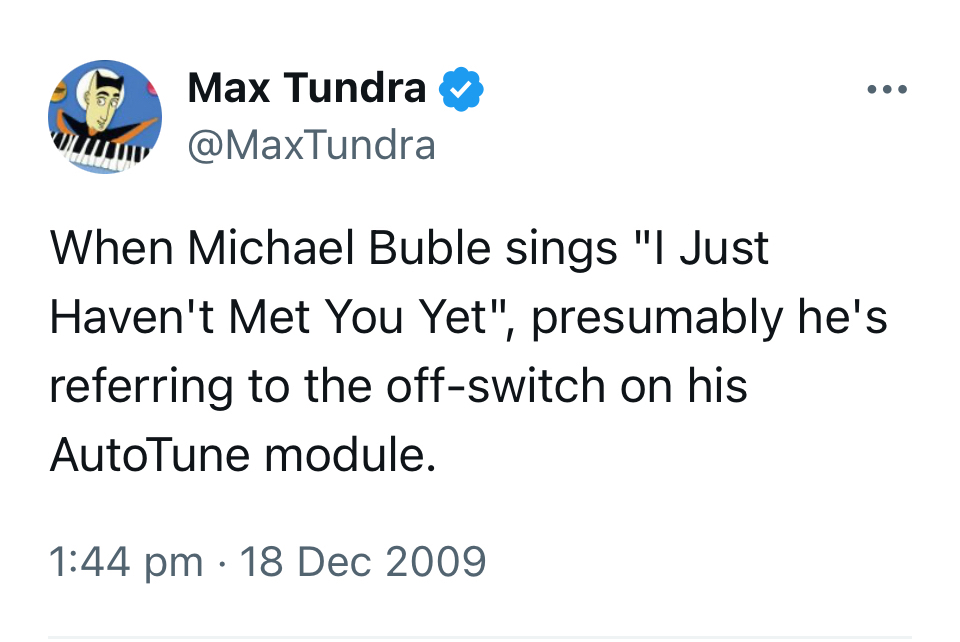The height and width of the screenshot is (642, 960).
Task: Click the "1:44 pm" timestamp
Action: point(126,561)
